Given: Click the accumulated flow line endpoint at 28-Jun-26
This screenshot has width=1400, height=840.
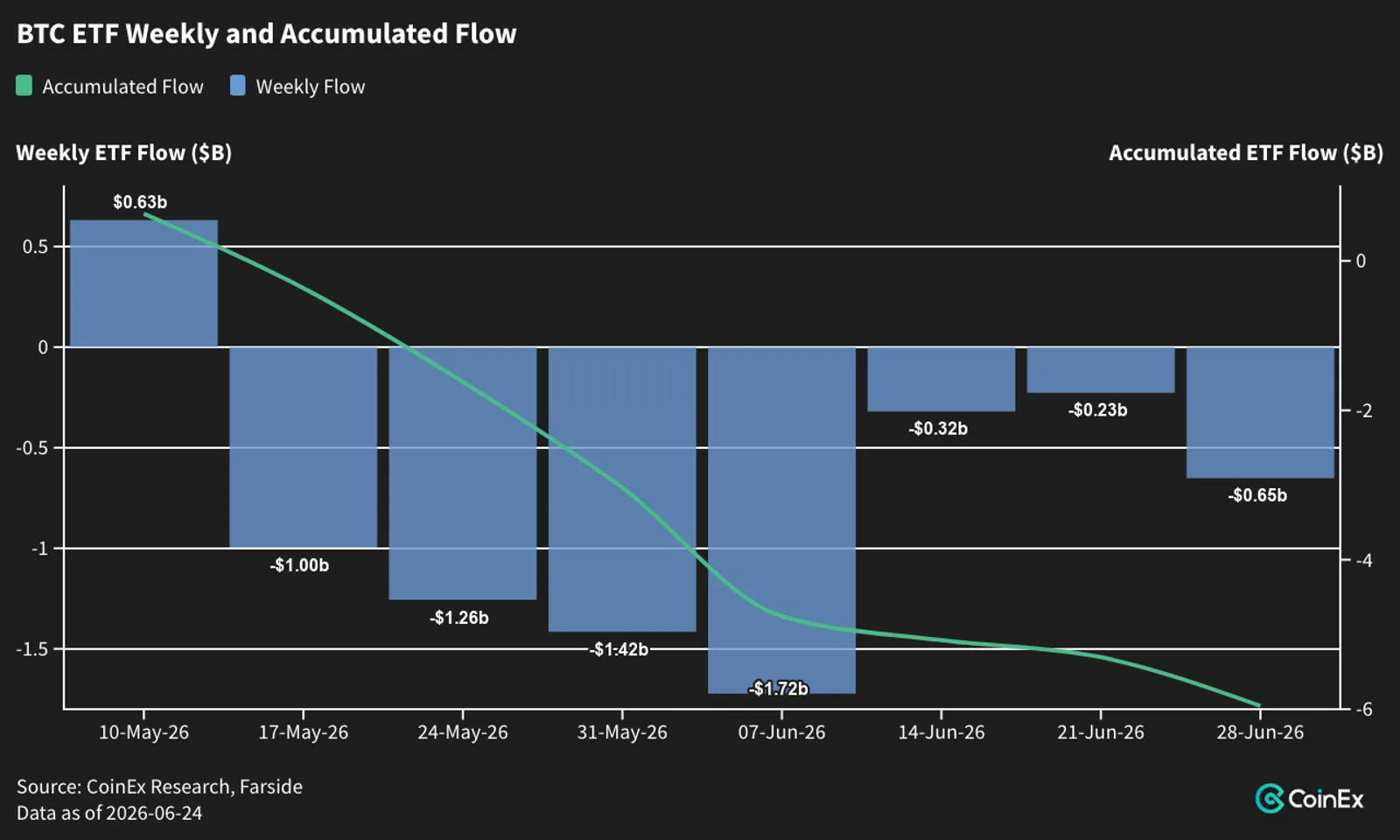Looking at the screenshot, I should tap(1259, 705).
